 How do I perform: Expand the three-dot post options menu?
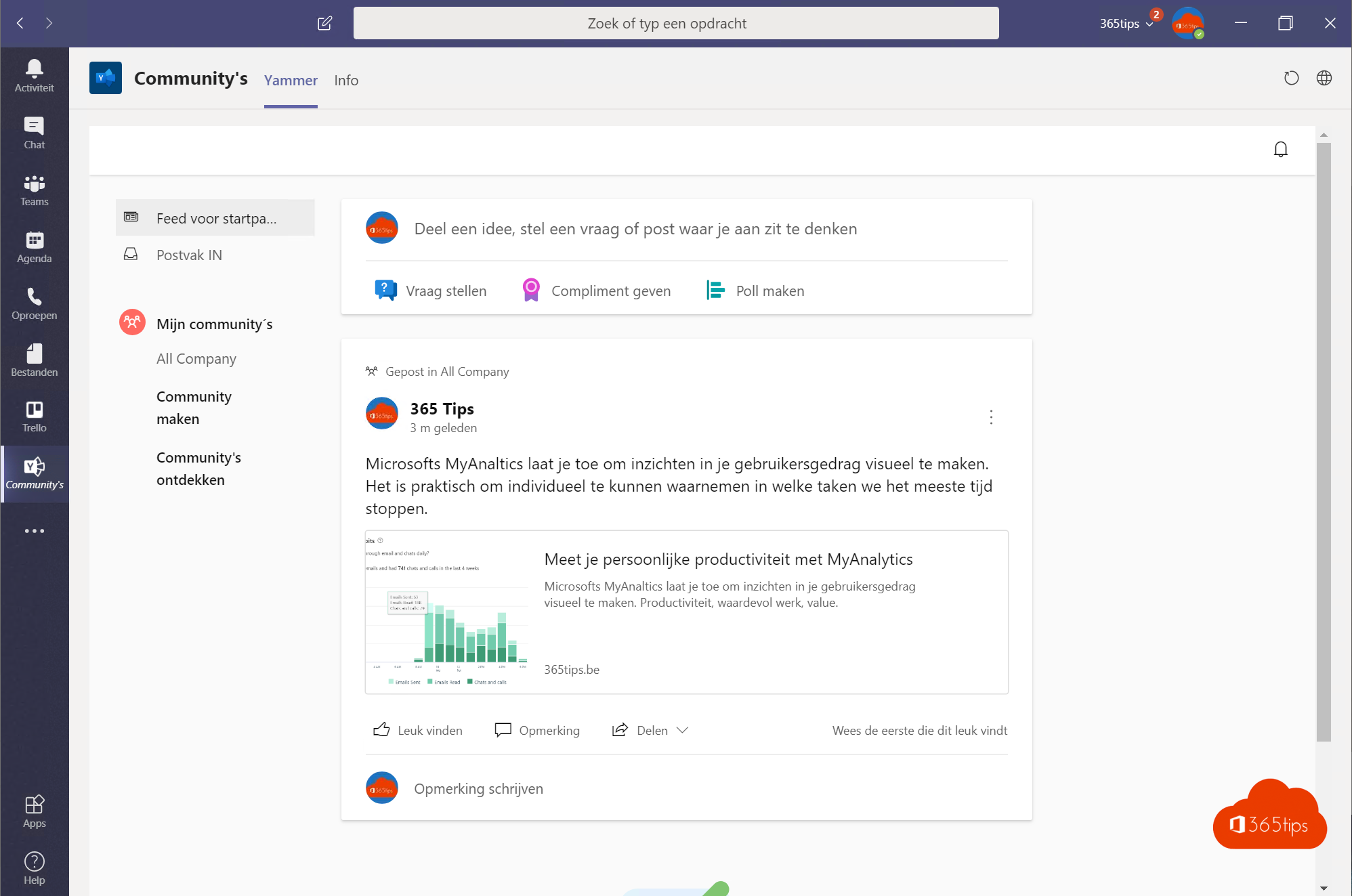click(990, 416)
